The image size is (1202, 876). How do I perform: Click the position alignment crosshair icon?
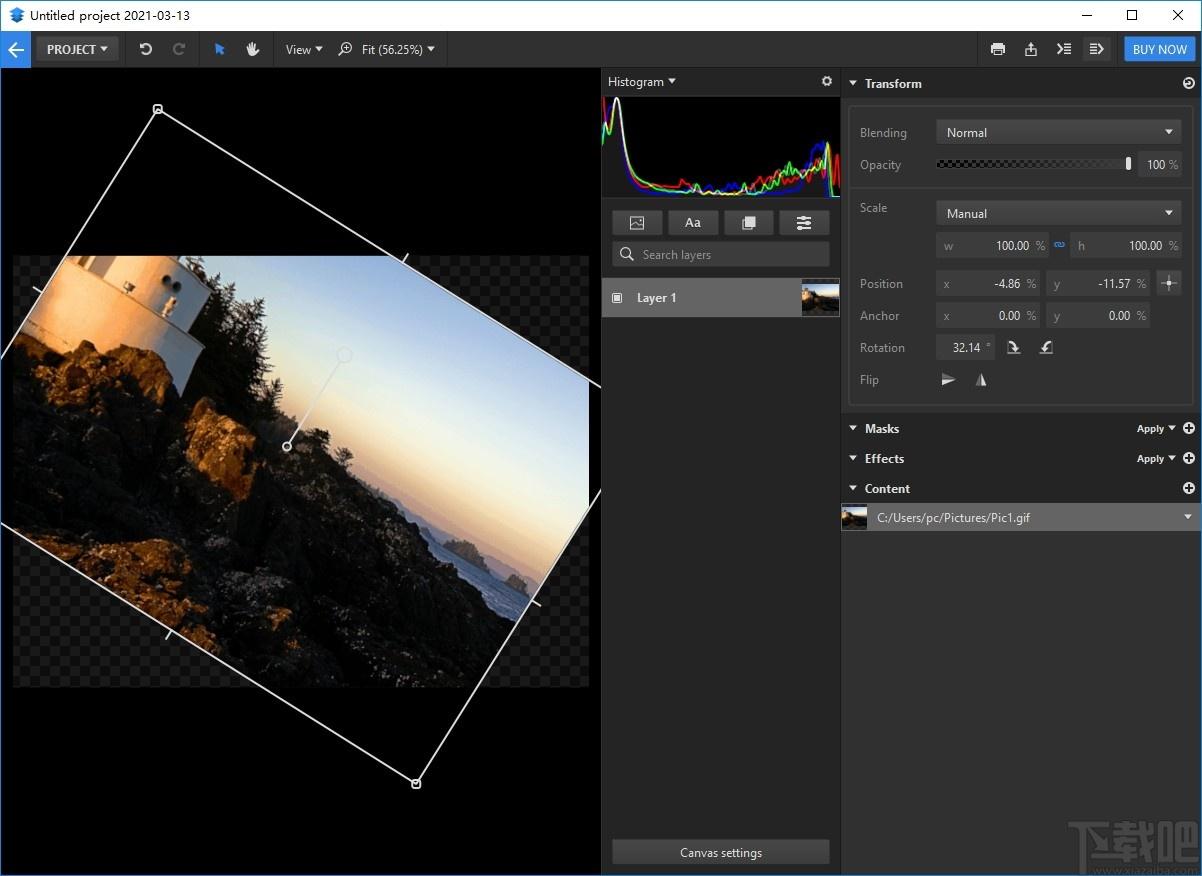(x=1169, y=284)
